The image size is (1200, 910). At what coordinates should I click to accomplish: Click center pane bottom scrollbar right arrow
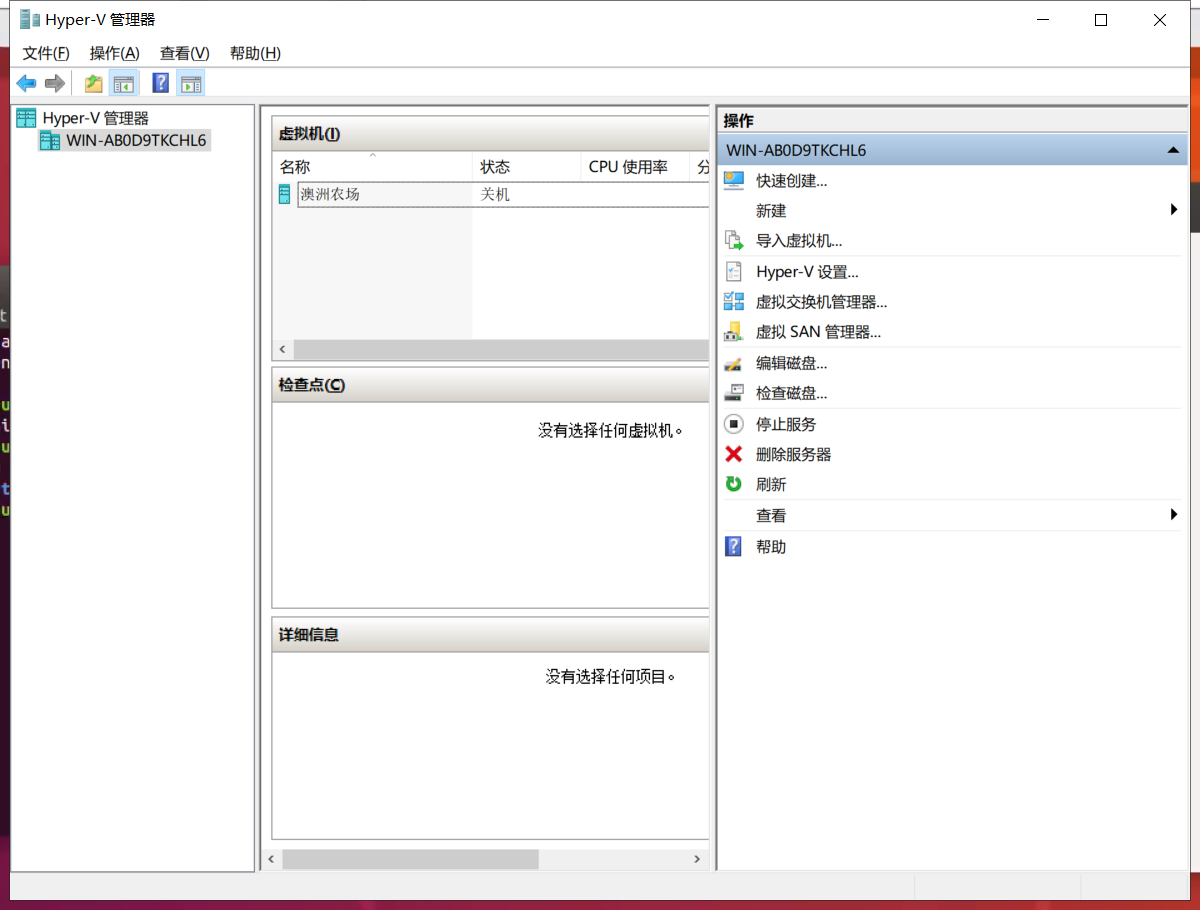pos(698,859)
